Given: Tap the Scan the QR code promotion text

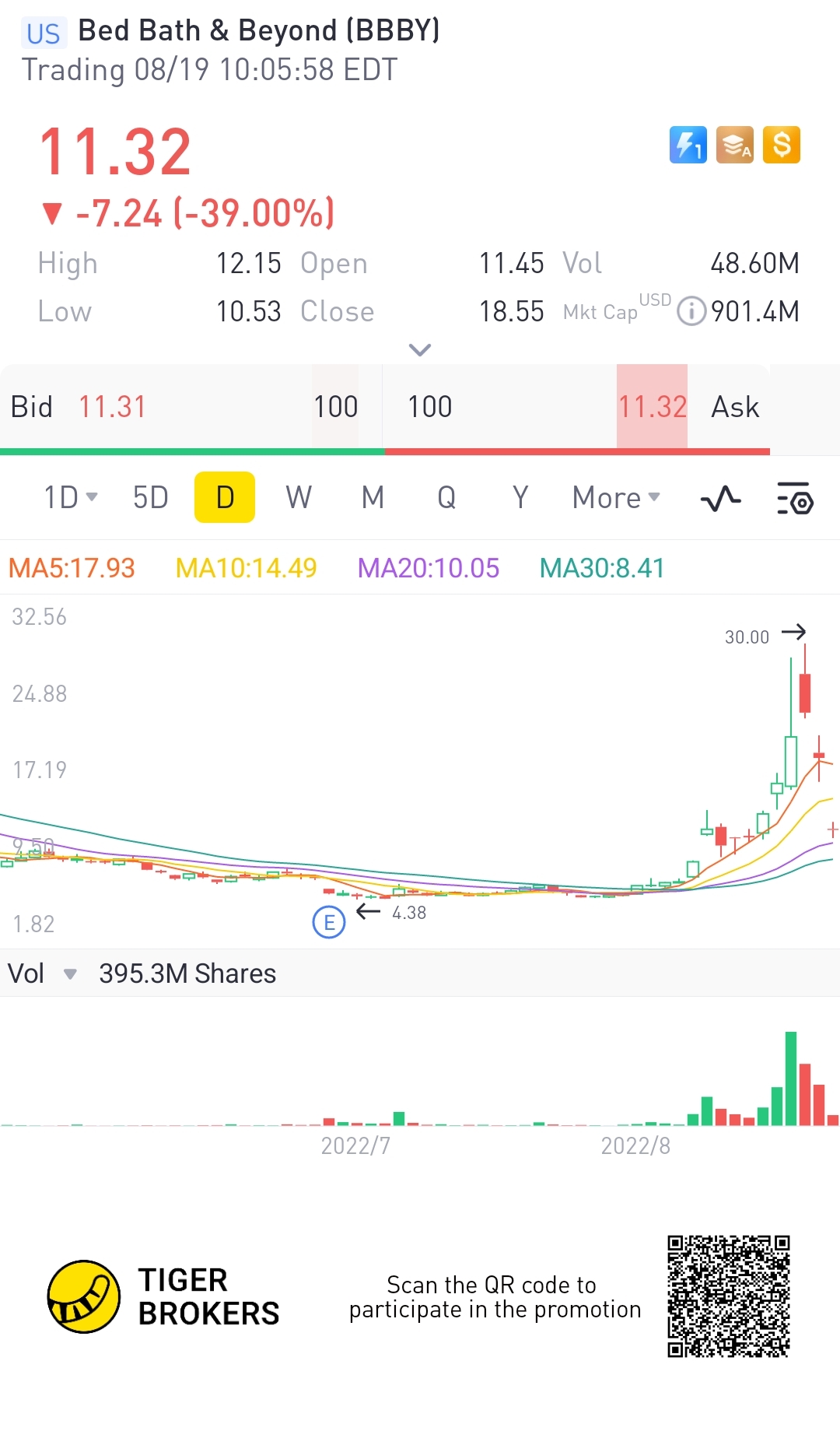Looking at the screenshot, I should point(495,1297).
